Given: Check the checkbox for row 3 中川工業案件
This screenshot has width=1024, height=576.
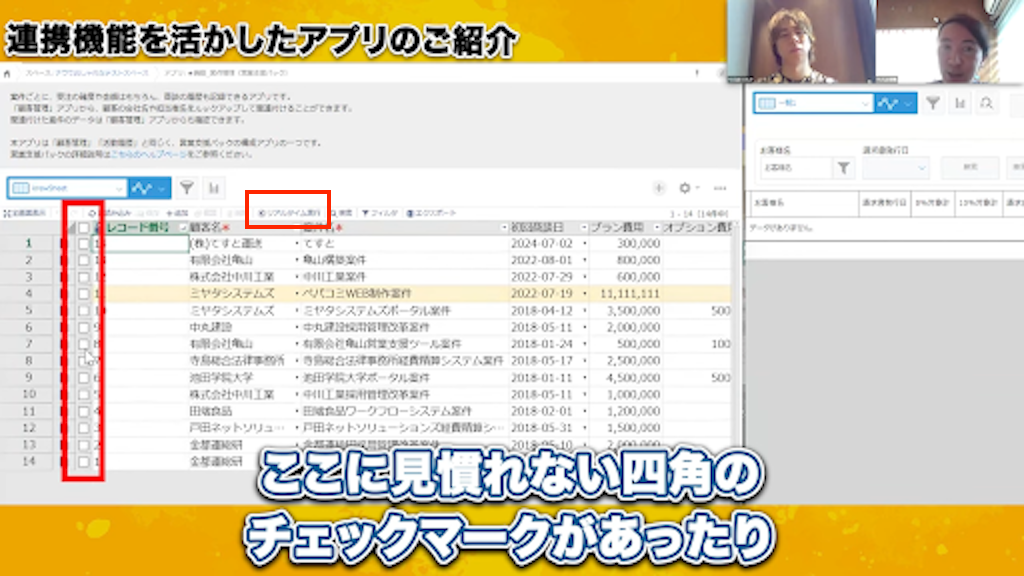Looking at the screenshot, I should coord(83,277).
